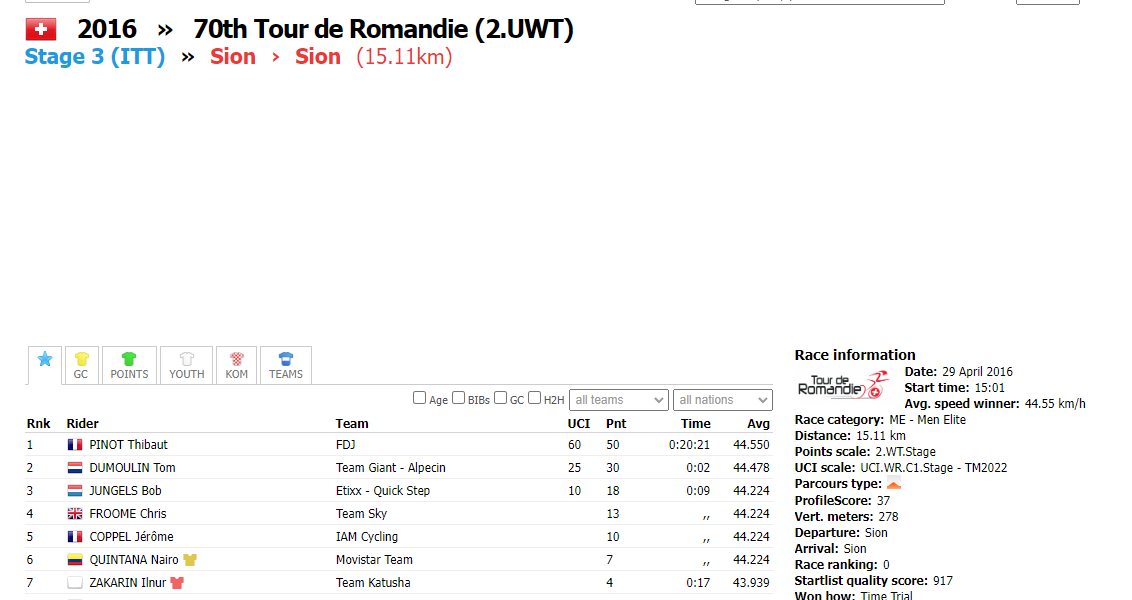Click the yellow leader jersey next to QUINTANA
The height and width of the screenshot is (600, 1132).
190,560
